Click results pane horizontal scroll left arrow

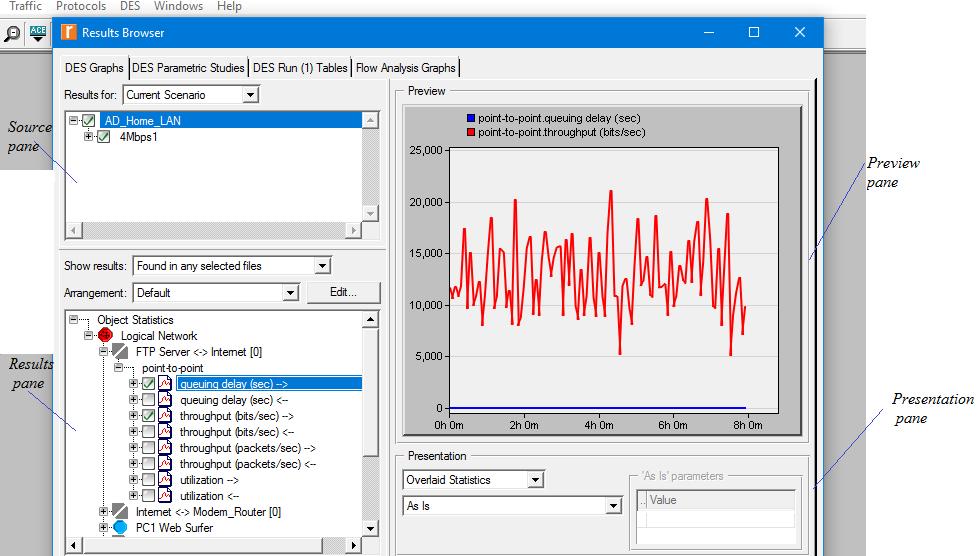(x=74, y=545)
